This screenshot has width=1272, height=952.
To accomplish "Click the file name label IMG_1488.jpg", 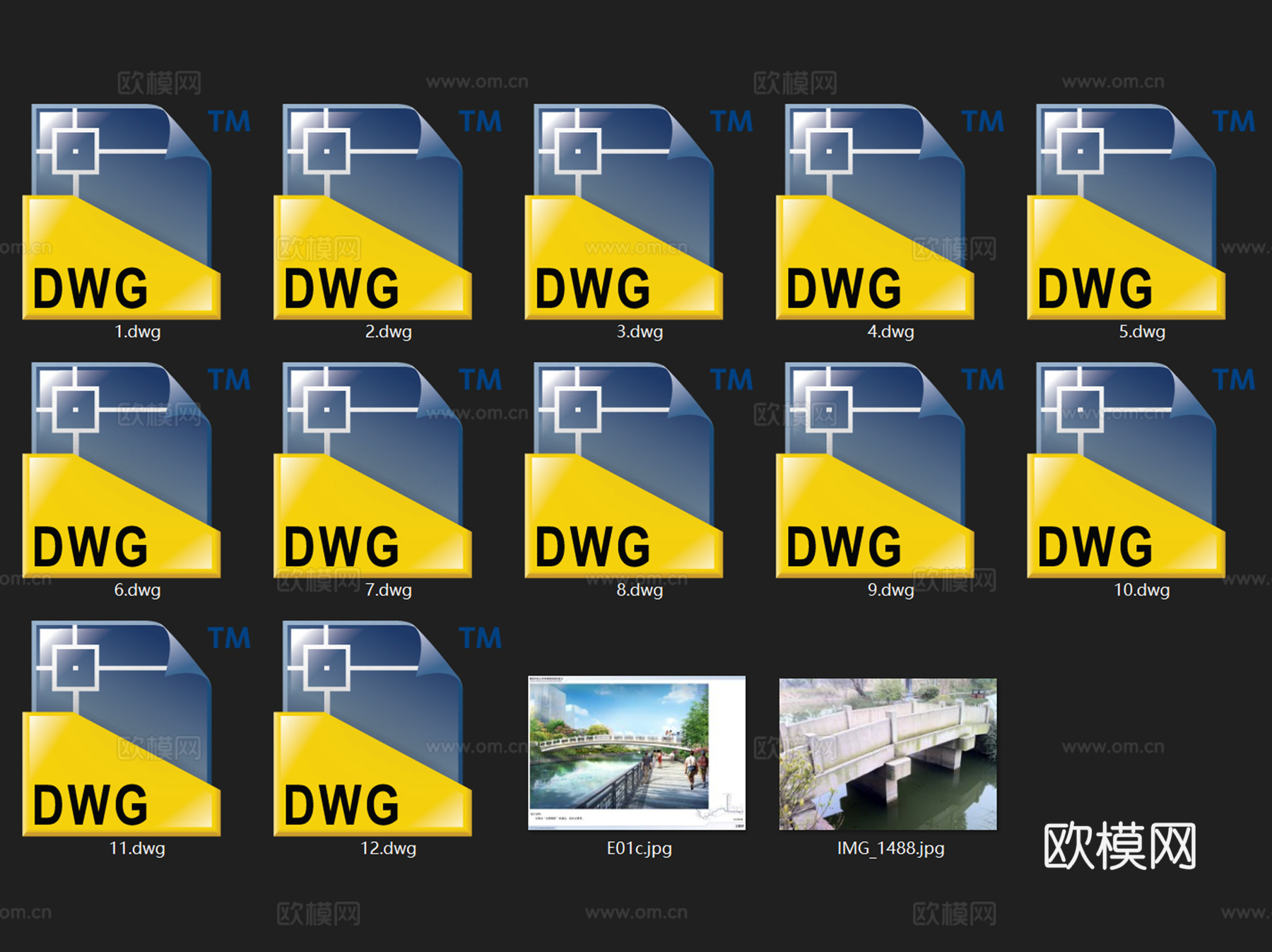I will pos(891,848).
